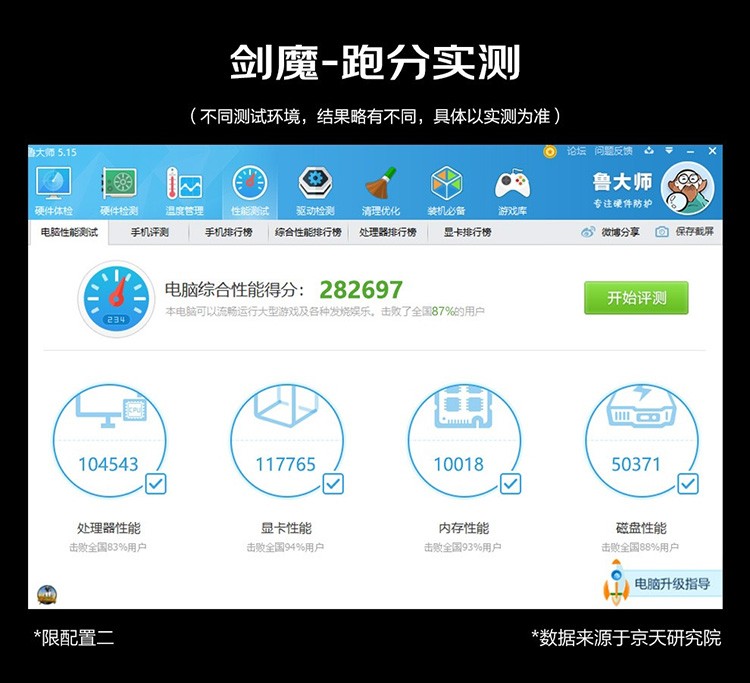Click the 击败全国88%用户 text

[x=640, y=547]
